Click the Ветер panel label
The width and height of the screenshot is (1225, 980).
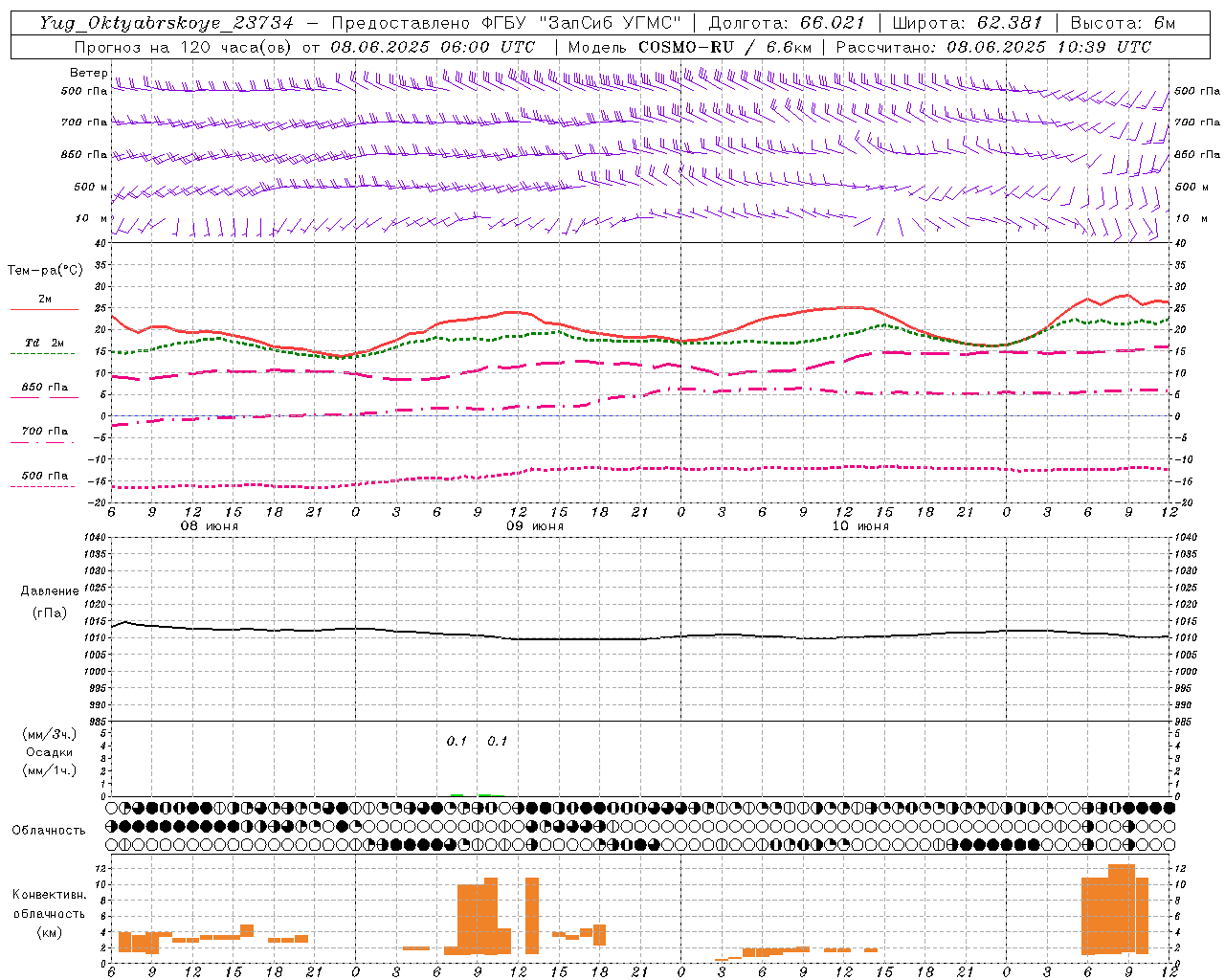pos(88,73)
